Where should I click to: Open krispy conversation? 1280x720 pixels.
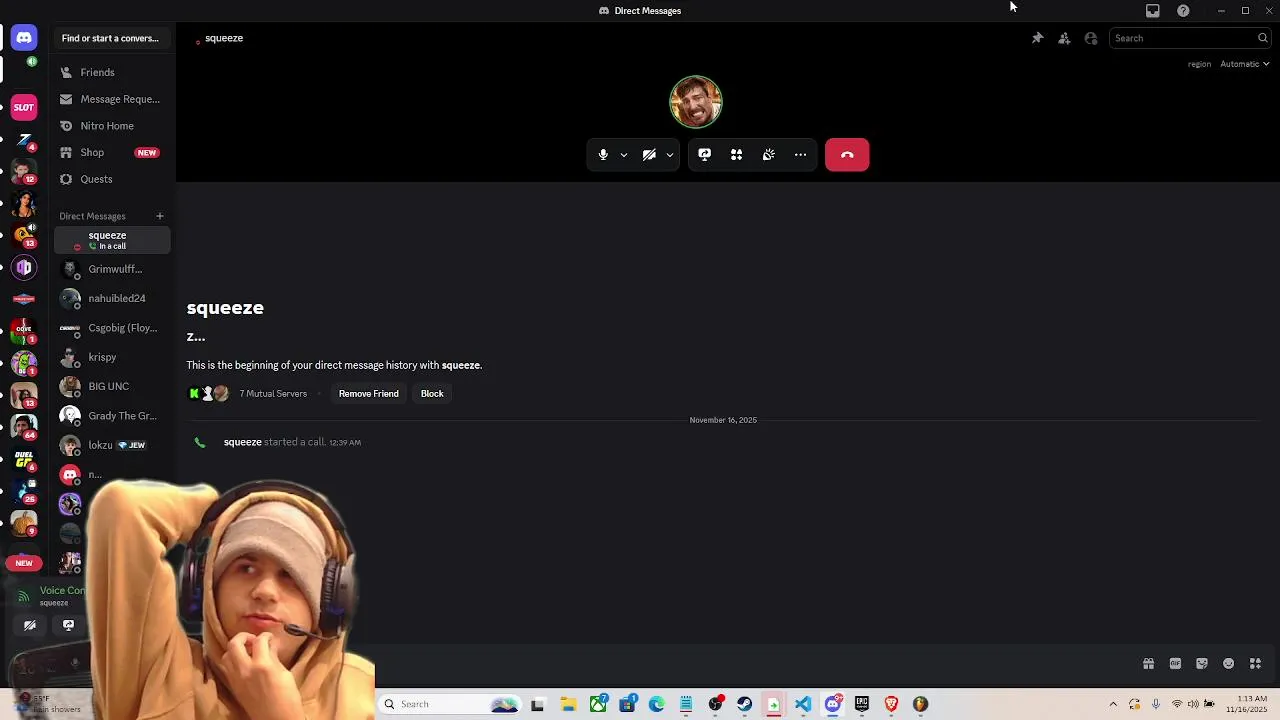click(112, 357)
